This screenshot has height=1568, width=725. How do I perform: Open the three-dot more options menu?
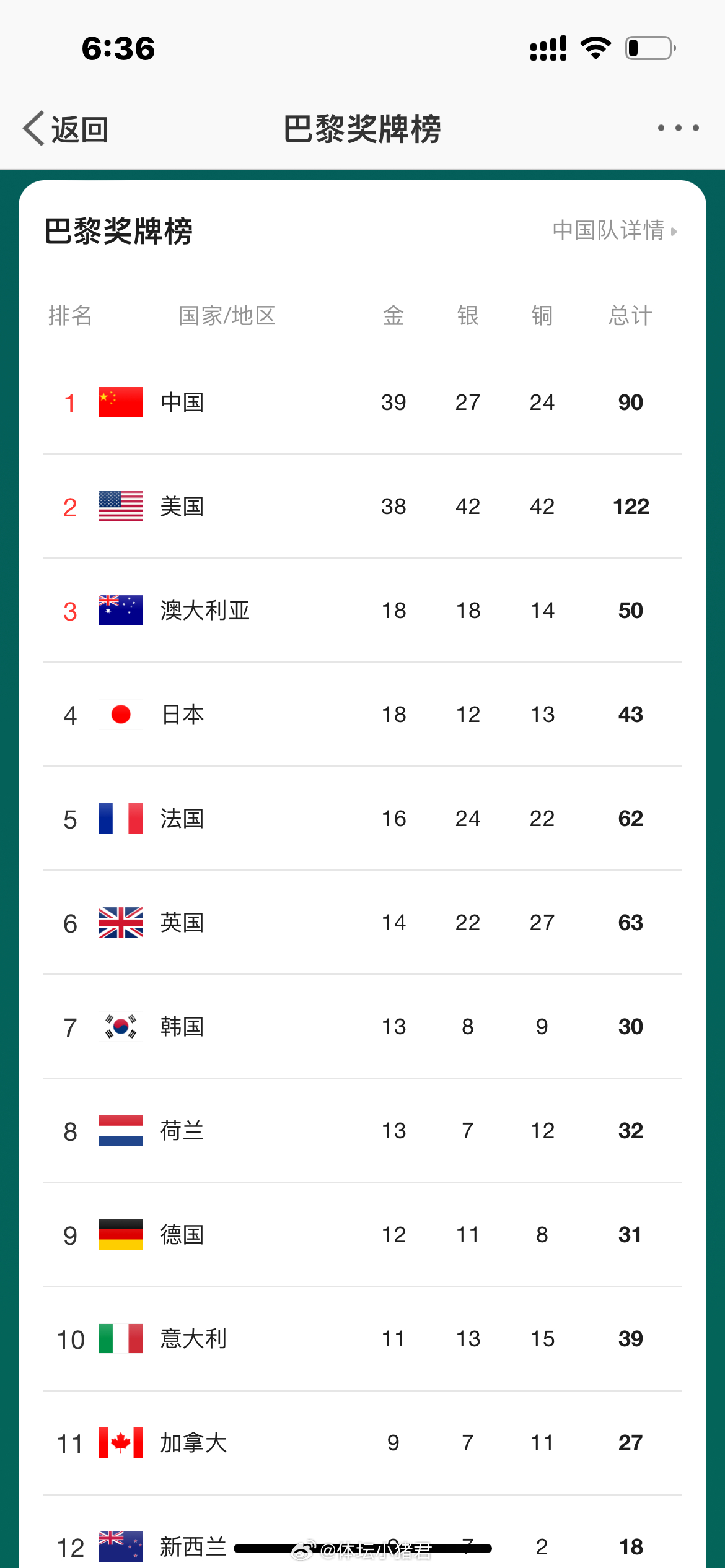pyautogui.click(x=679, y=128)
